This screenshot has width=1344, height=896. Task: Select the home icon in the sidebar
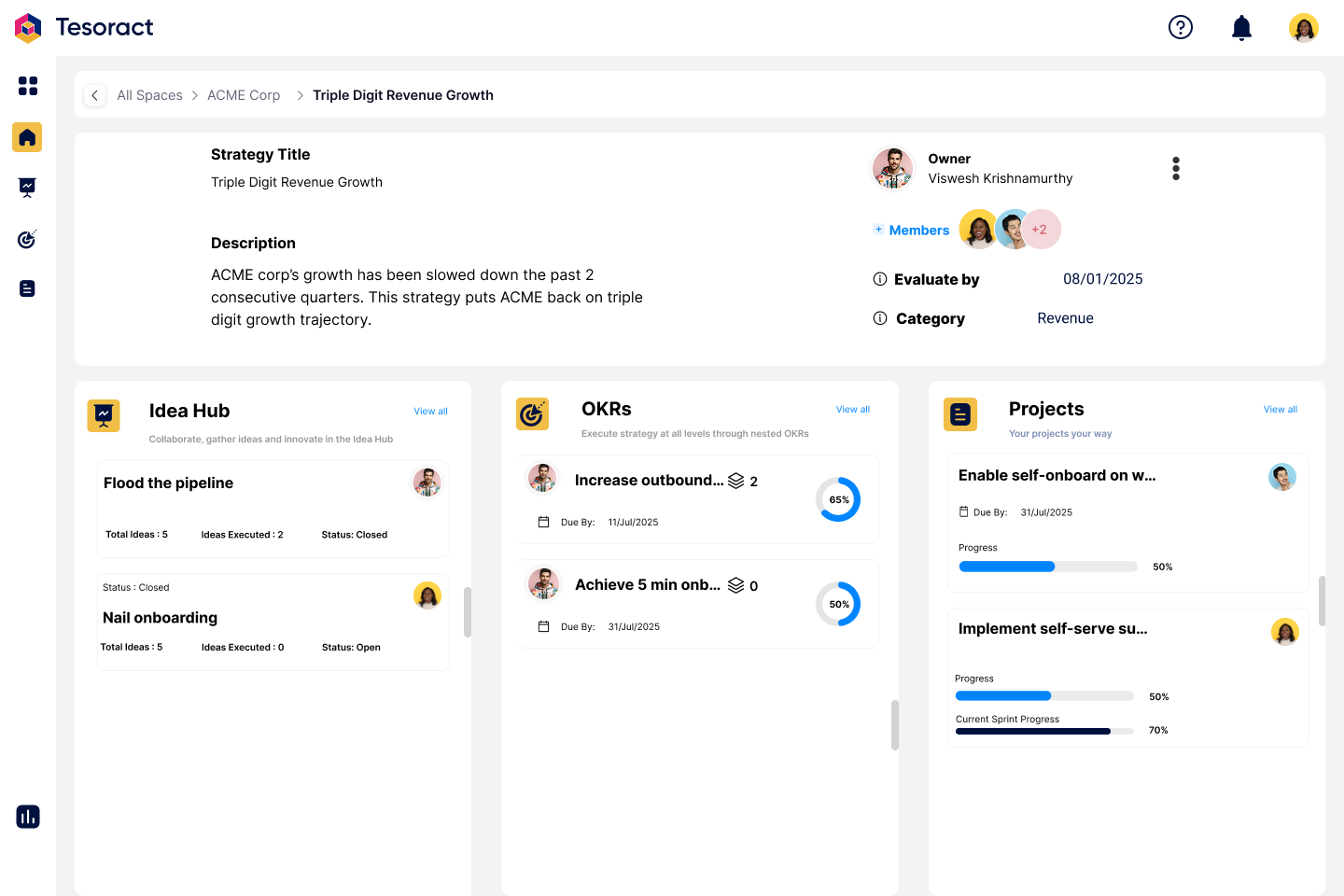click(27, 137)
